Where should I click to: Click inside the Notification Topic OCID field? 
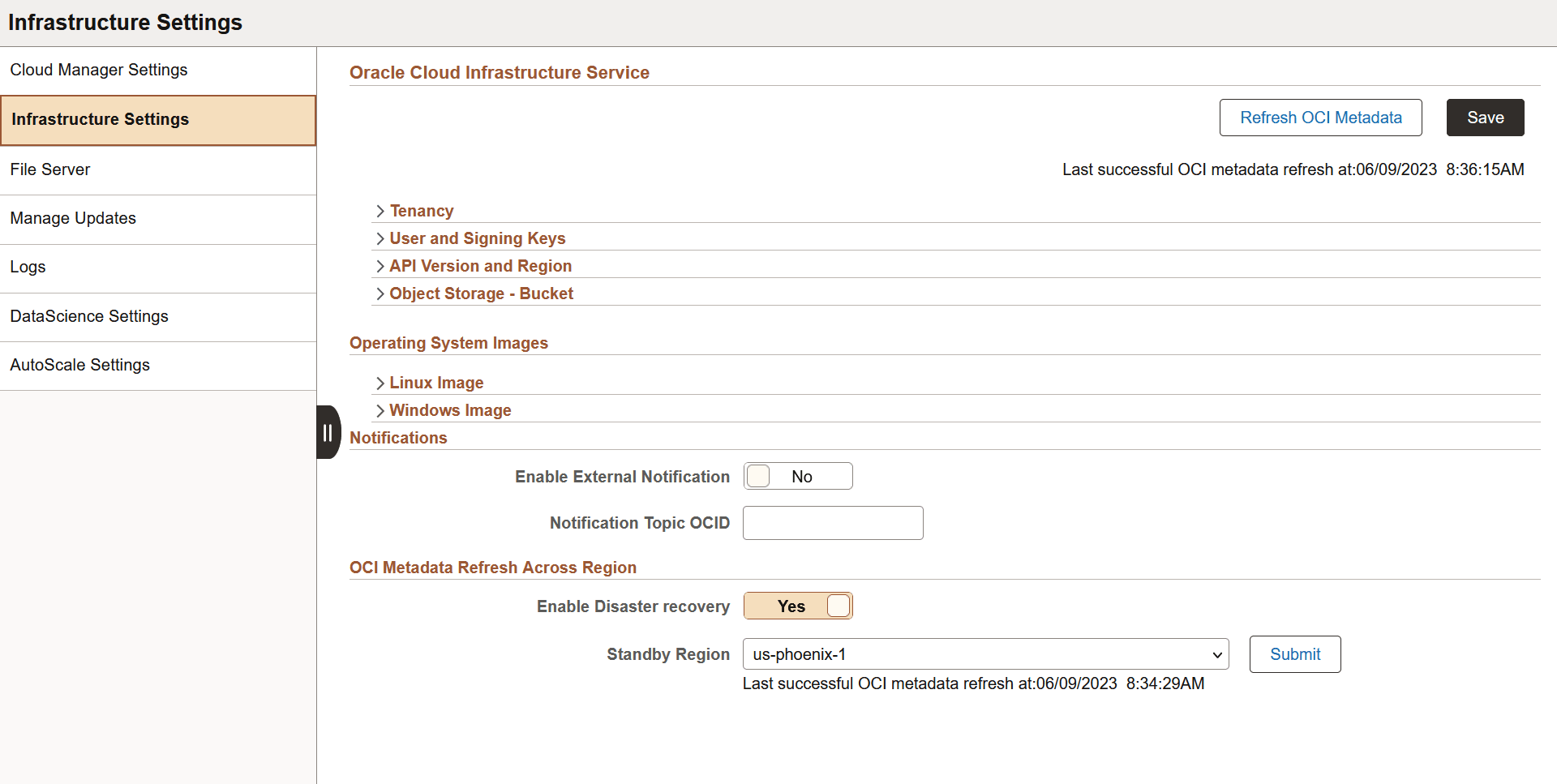(x=833, y=523)
